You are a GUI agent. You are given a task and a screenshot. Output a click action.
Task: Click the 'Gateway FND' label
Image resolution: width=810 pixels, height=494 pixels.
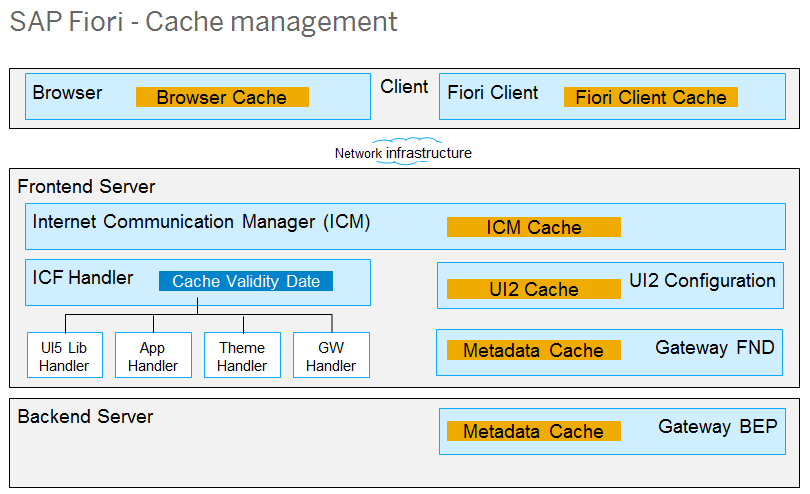pos(714,348)
